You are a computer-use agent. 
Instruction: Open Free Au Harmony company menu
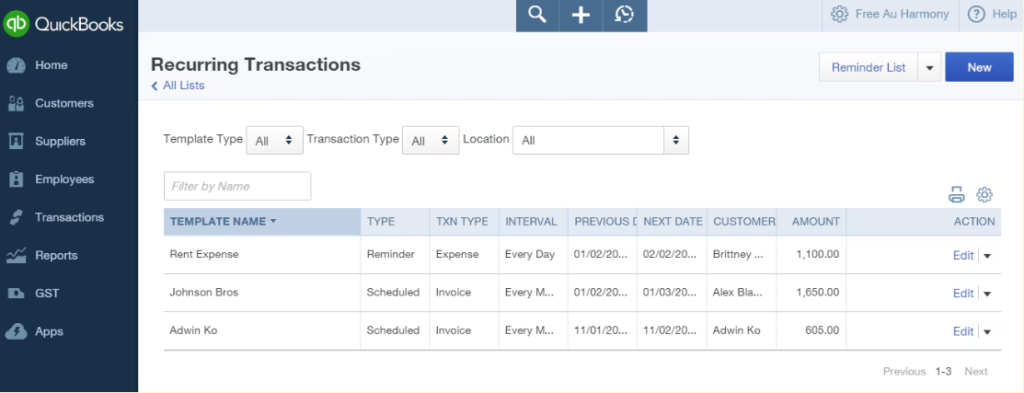click(902, 14)
